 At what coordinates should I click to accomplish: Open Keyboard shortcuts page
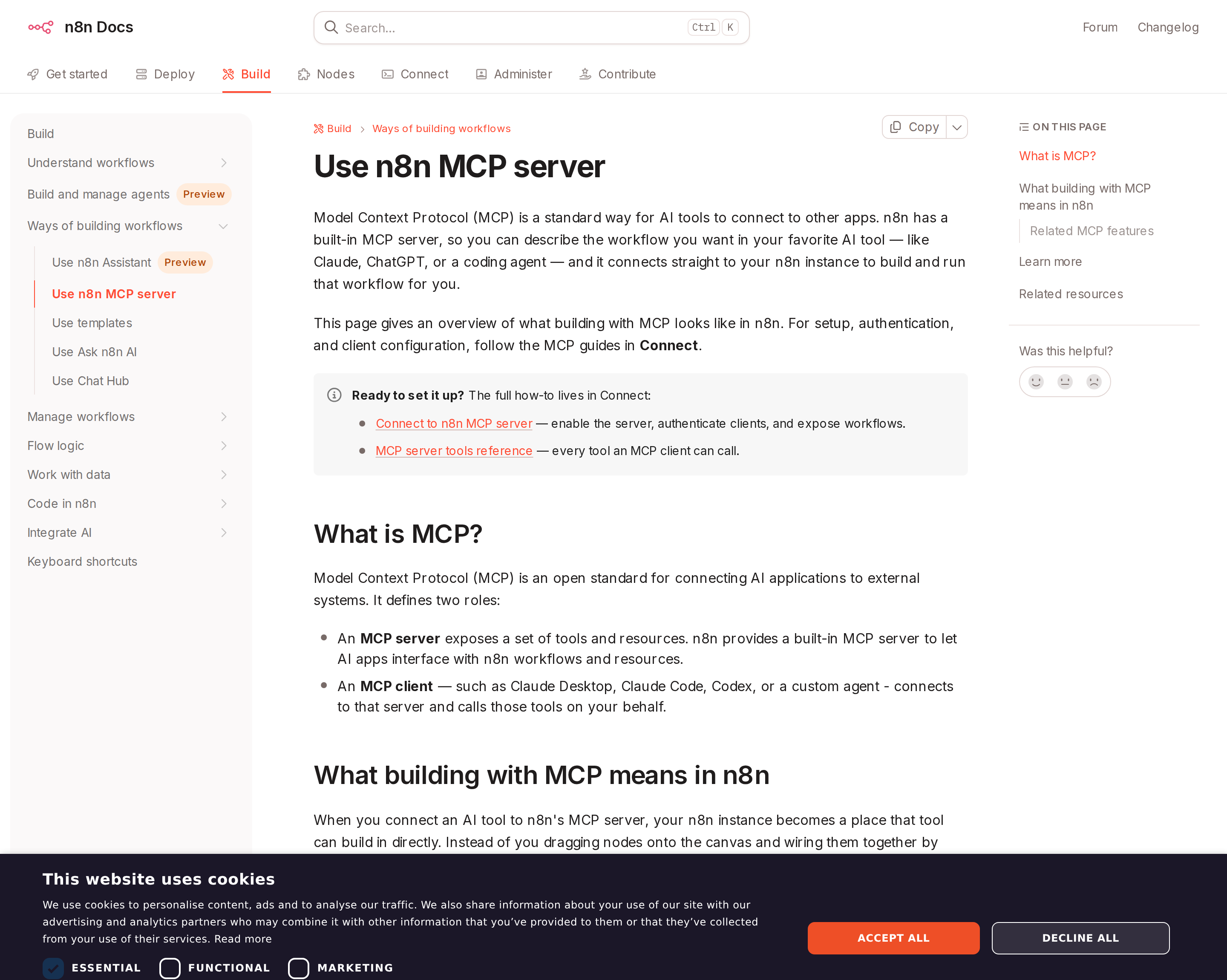click(x=82, y=562)
